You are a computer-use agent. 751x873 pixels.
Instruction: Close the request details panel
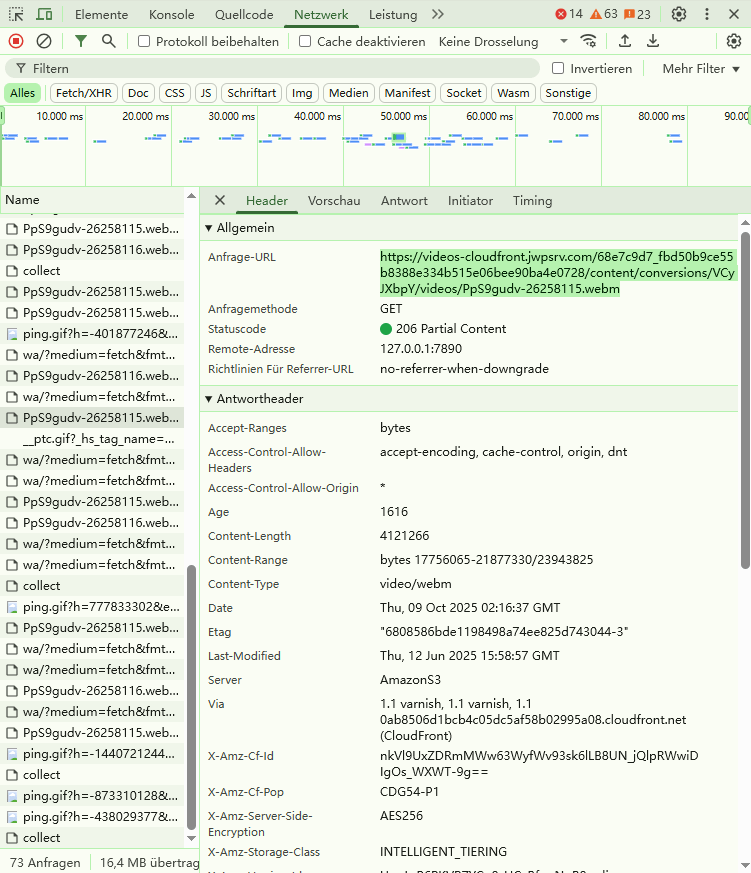(x=220, y=200)
